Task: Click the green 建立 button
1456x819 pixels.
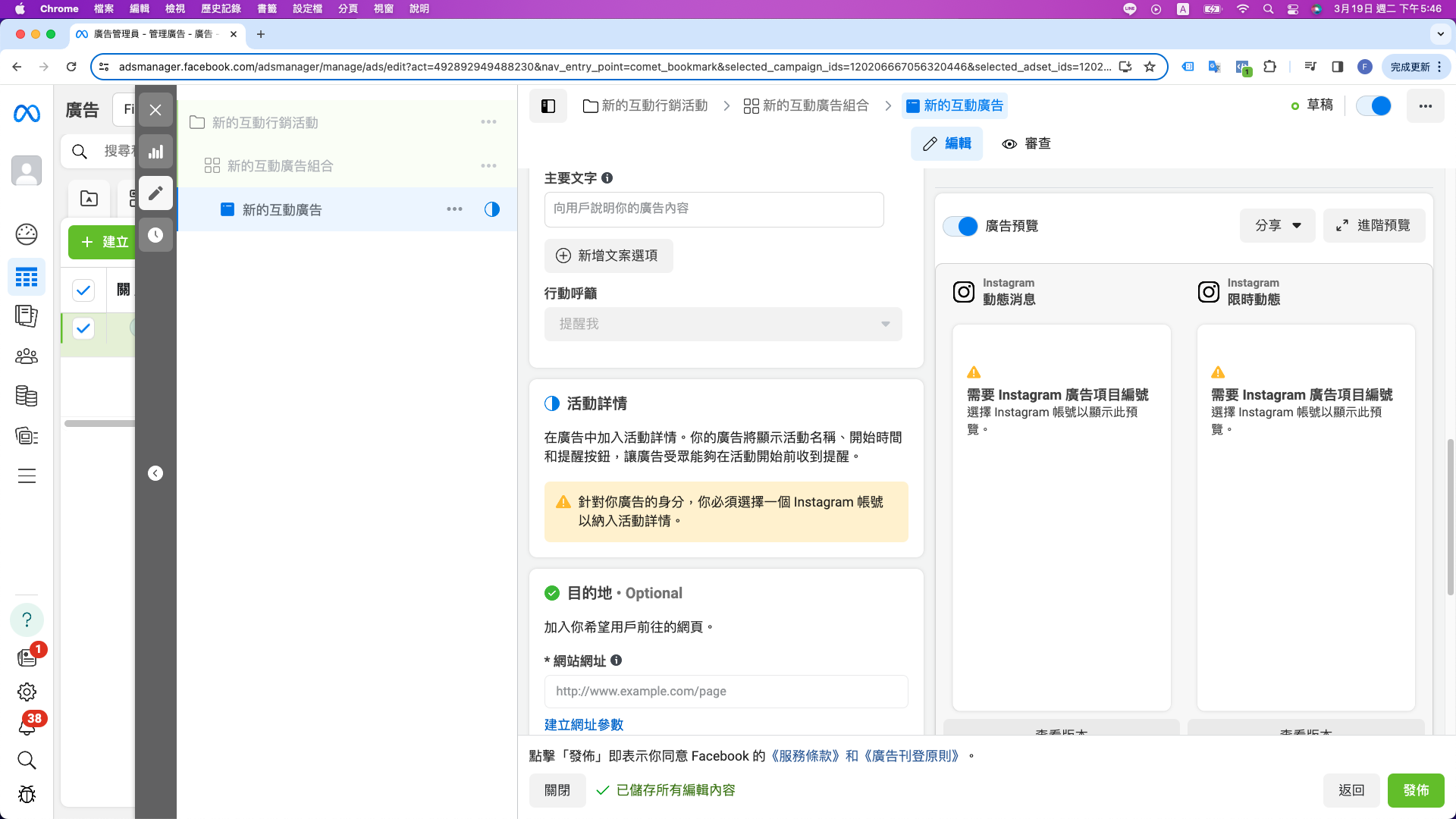Action: click(102, 242)
